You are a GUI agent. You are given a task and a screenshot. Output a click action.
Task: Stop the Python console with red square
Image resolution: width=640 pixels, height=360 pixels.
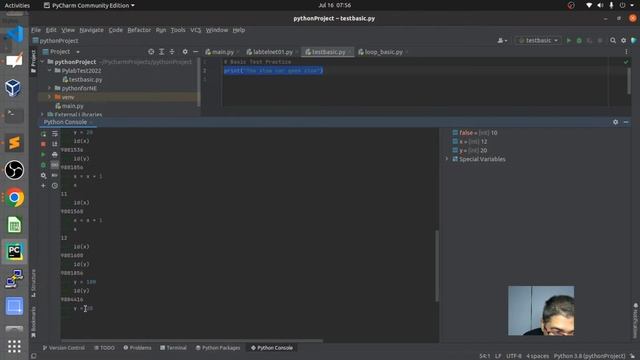tap(43, 144)
